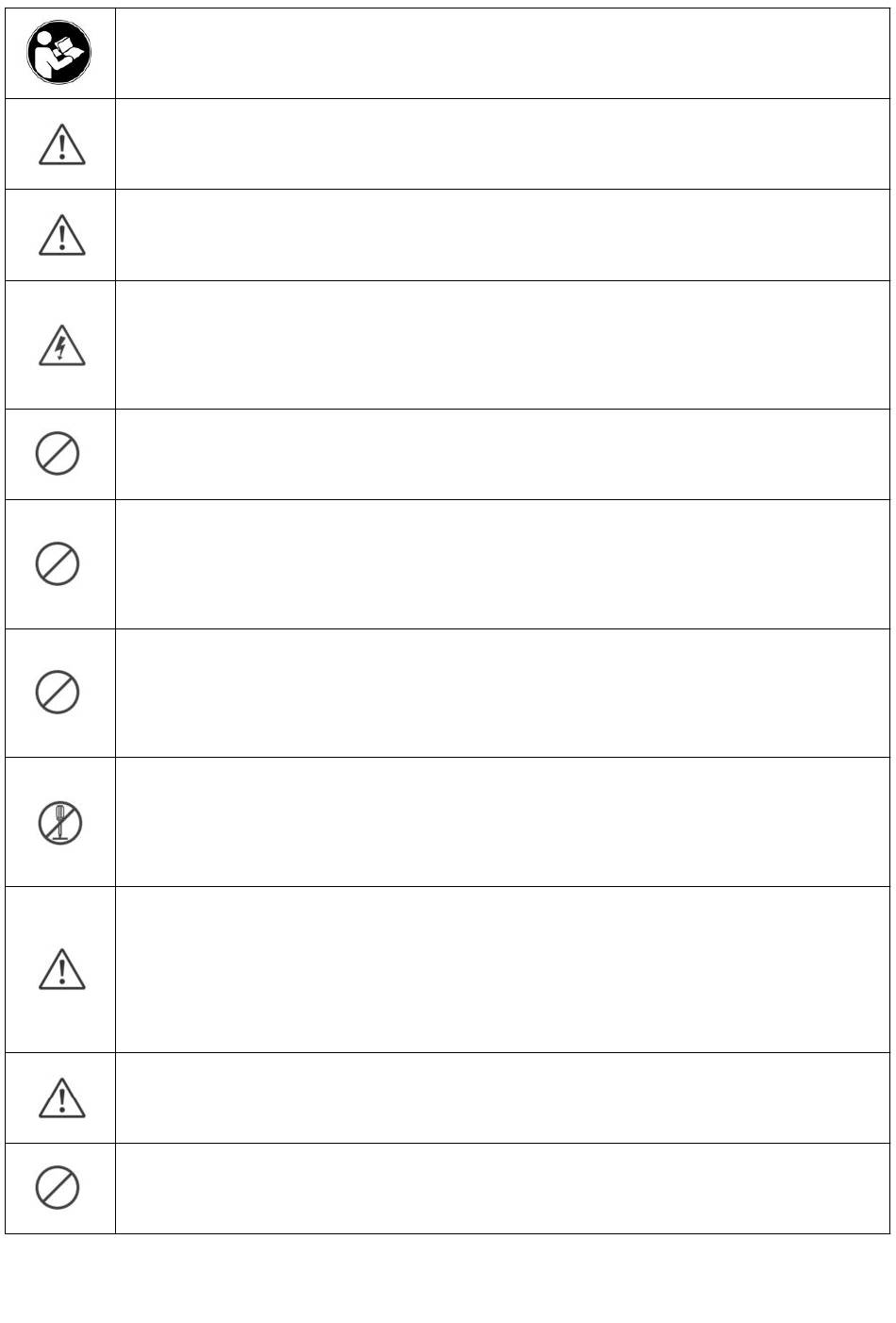
Task: Select the warning triangle just below the manual icon
Action: point(61,144)
